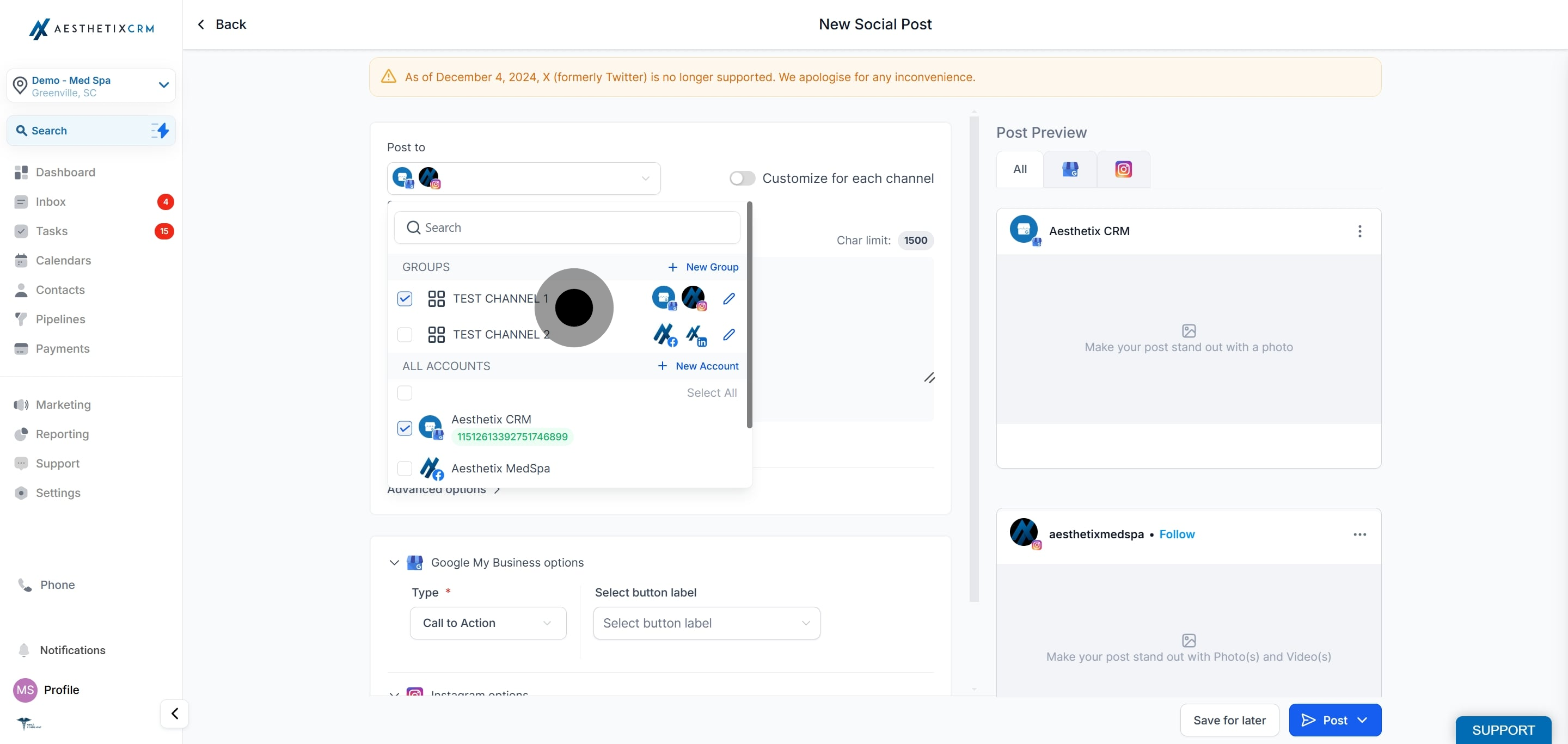Click horizontal ellipsis on aesthetixmedspa preview

point(1359,534)
